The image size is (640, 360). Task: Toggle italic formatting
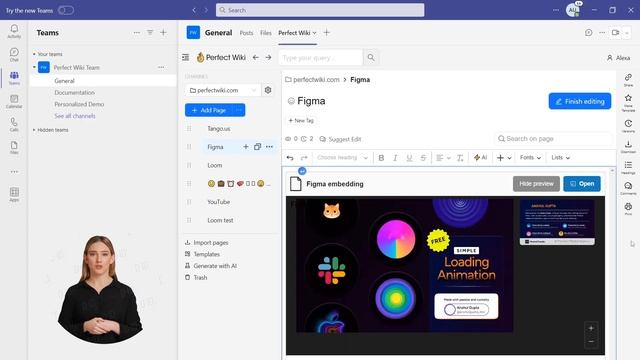coord(395,158)
